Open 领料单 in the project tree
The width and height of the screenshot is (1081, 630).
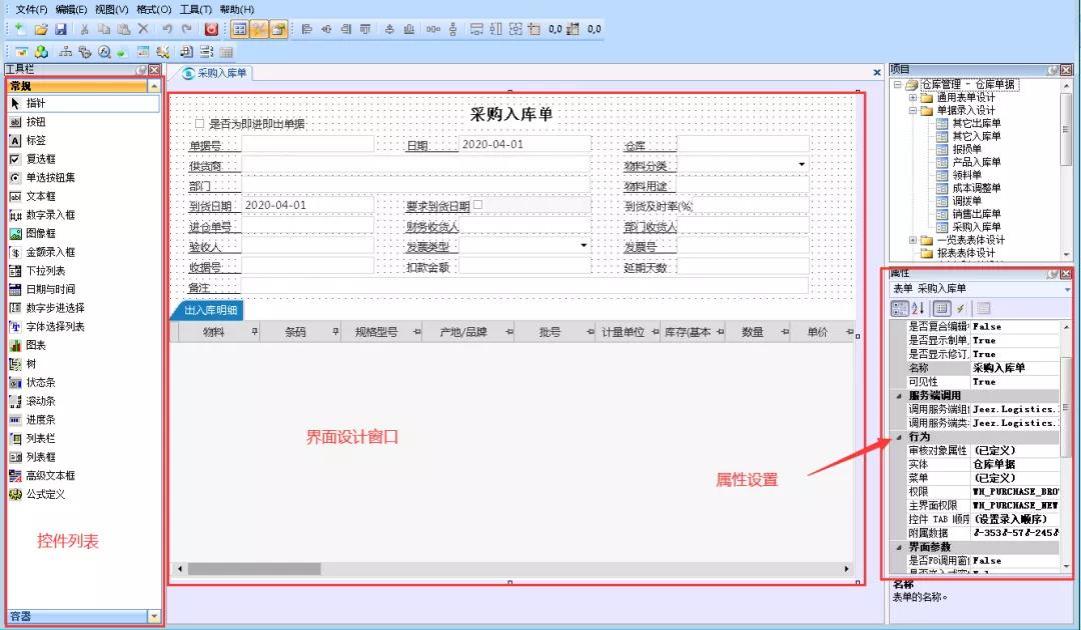click(967, 175)
